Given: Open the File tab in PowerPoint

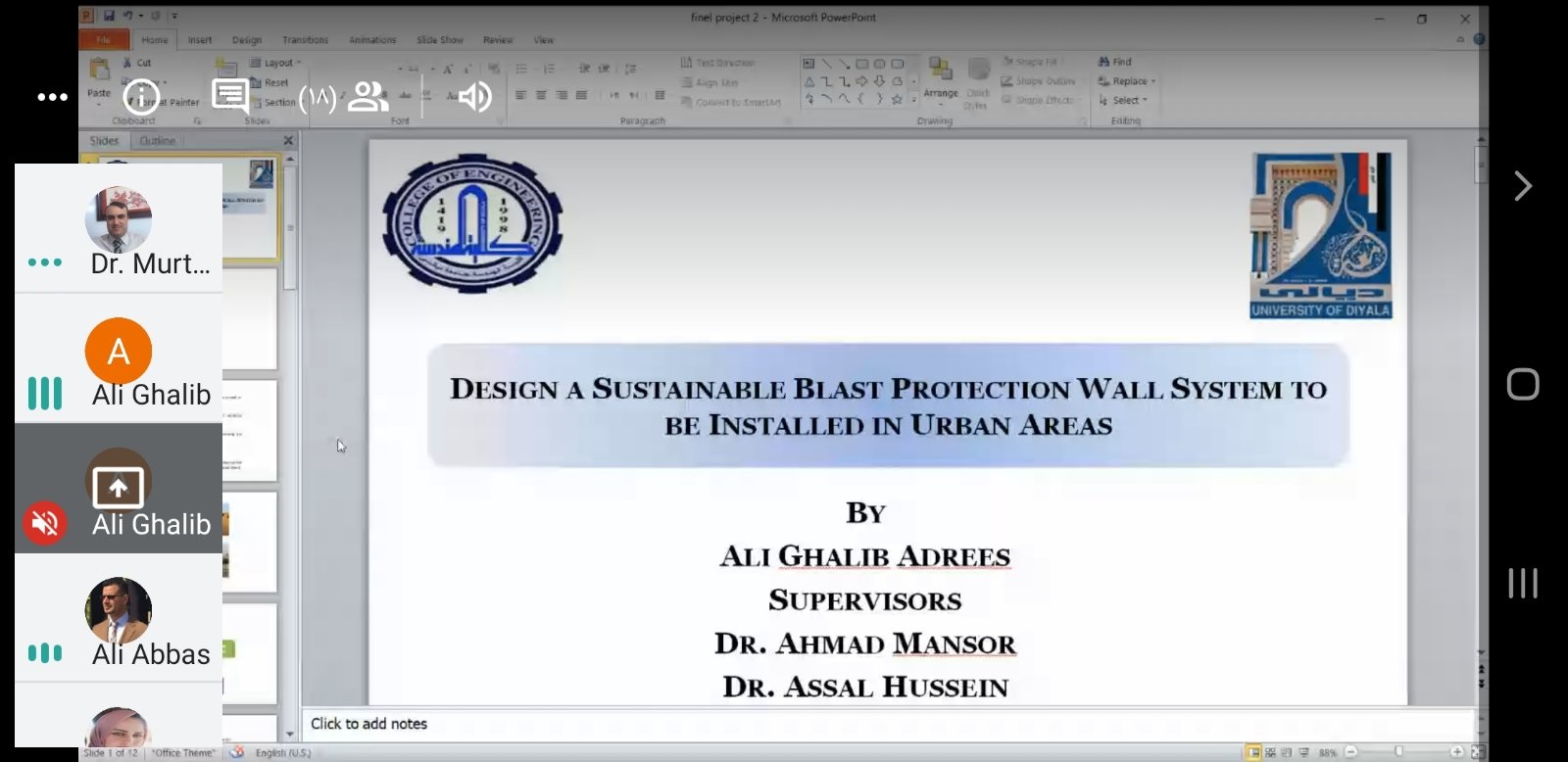Looking at the screenshot, I should coord(103,40).
